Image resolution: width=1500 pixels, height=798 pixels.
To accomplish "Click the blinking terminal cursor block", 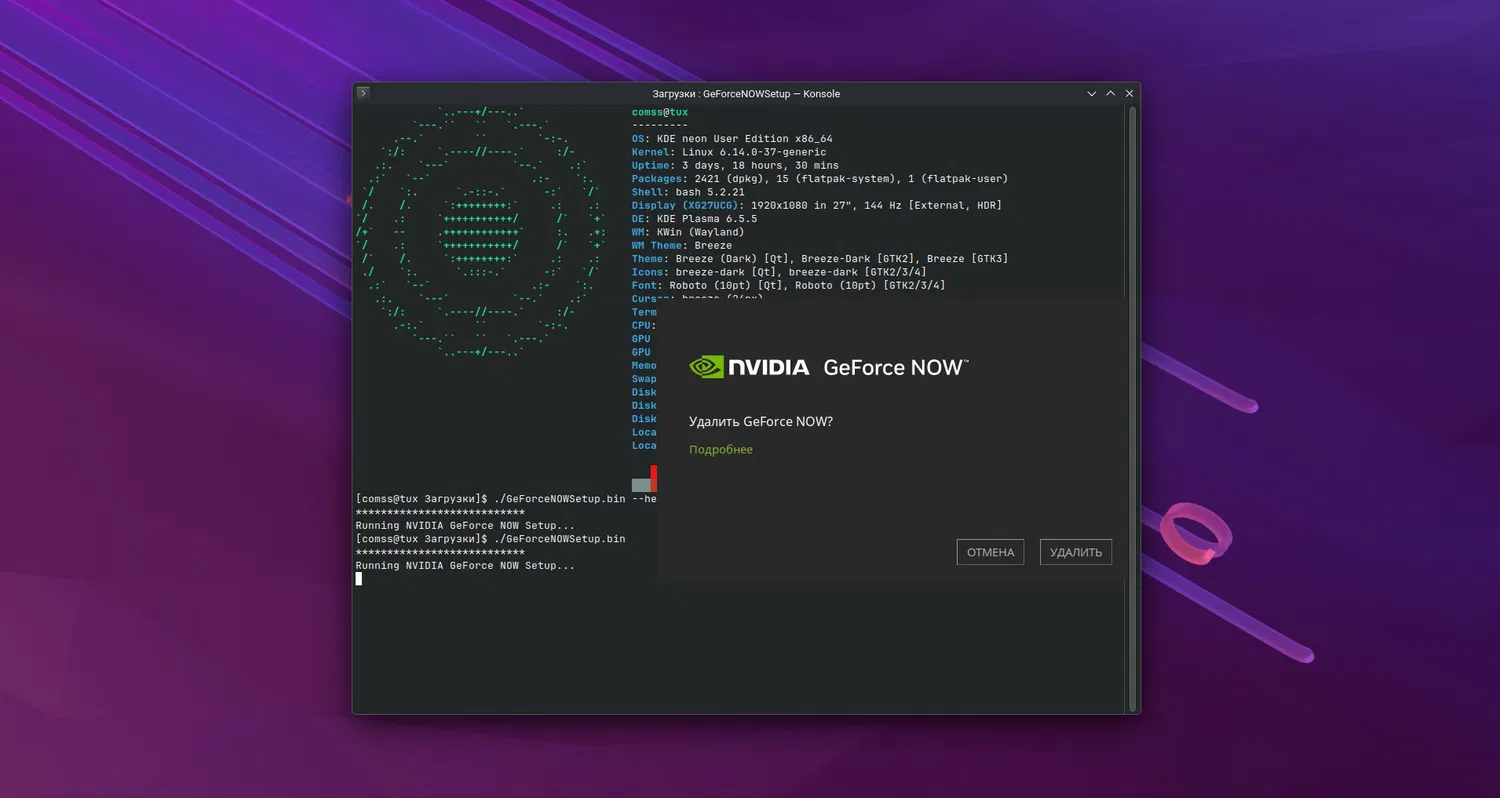I will 359,578.
